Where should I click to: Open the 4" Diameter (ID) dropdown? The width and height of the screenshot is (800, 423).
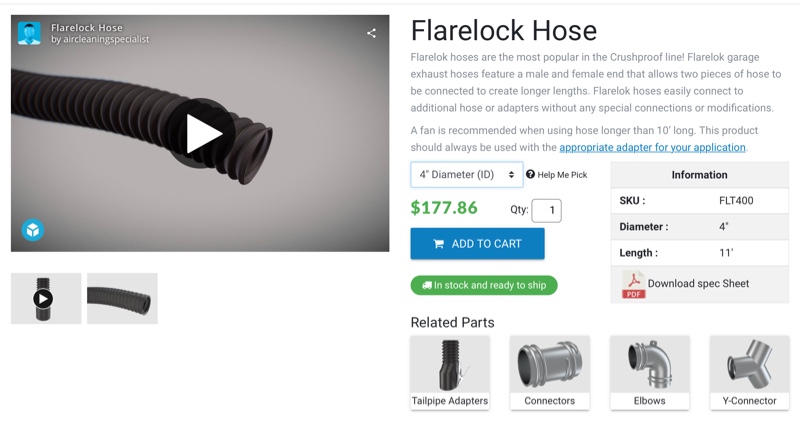[x=467, y=175]
